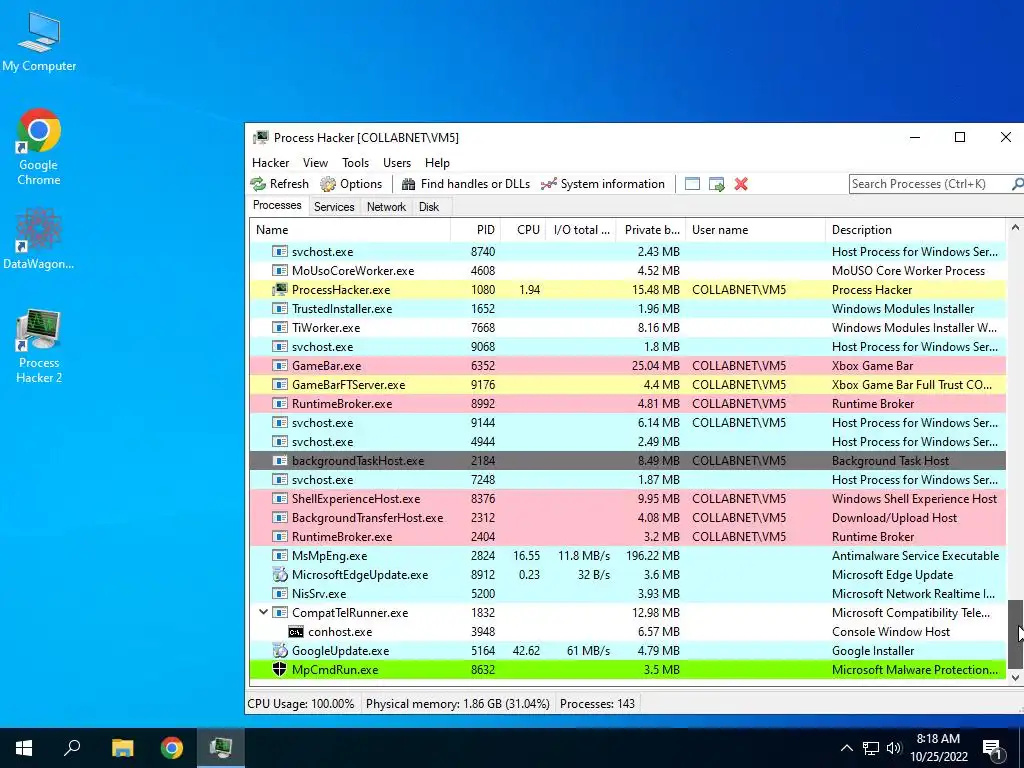
Task: Click the CPU Usage status bar entry
Action: [x=301, y=703]
